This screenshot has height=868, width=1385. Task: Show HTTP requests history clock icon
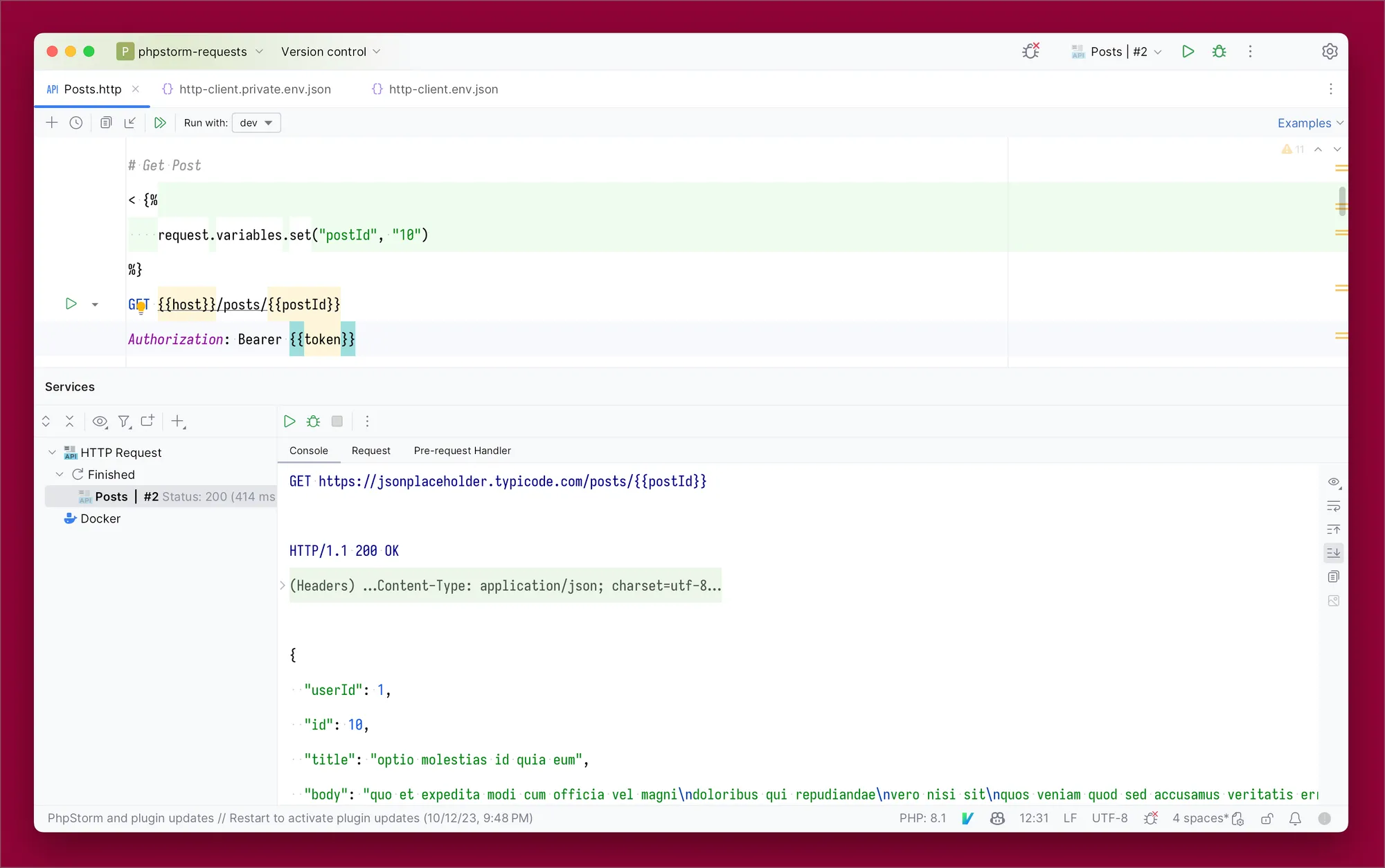click(76, 123)
